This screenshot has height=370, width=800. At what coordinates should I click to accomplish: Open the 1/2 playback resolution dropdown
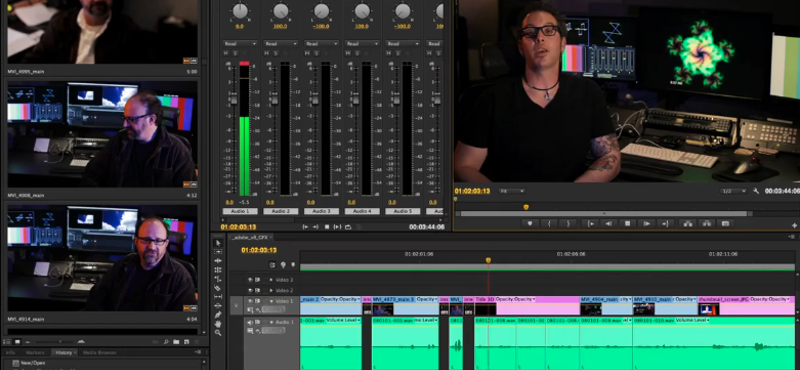point(733,191)
